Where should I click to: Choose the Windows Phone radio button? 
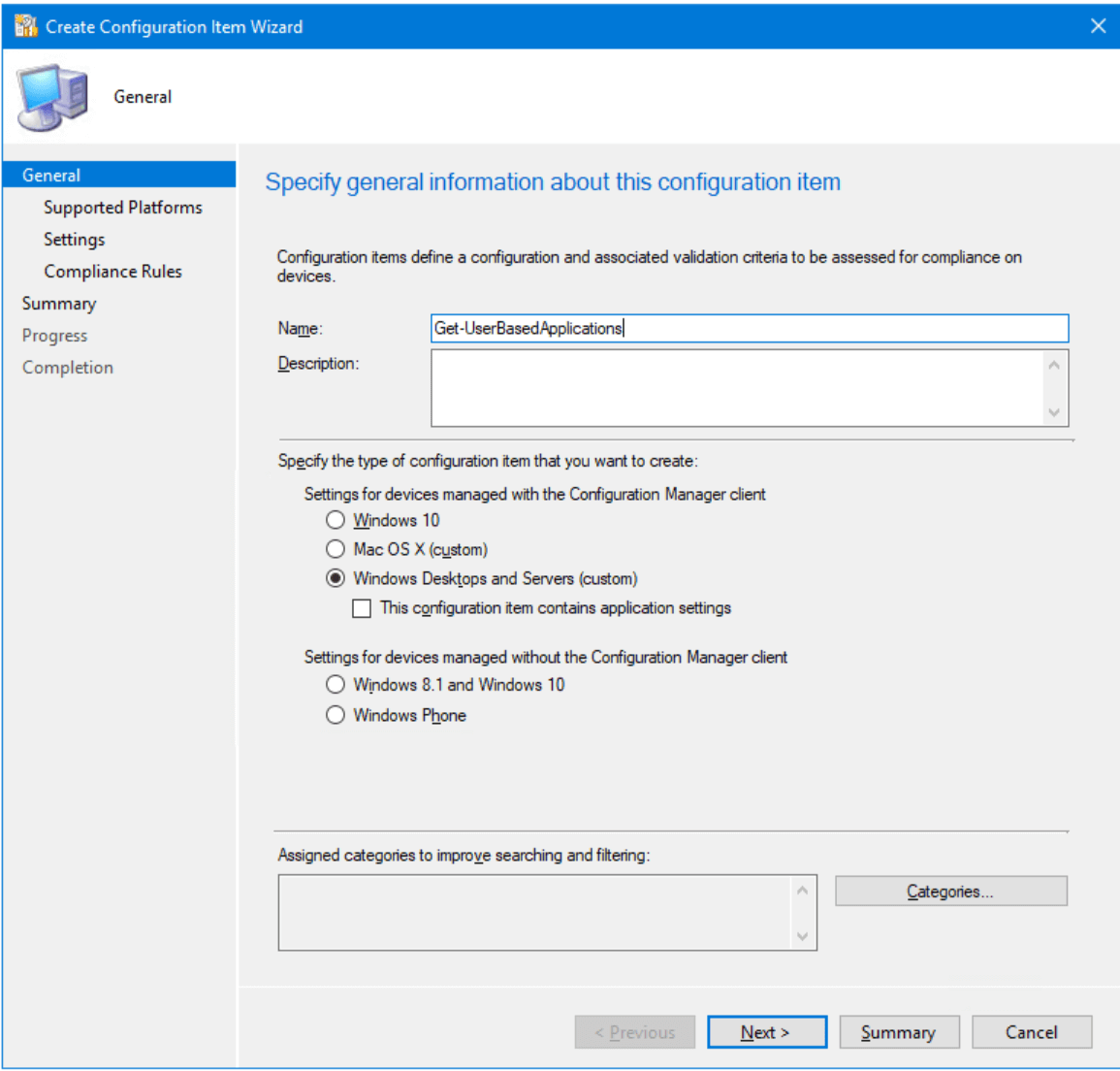(335, 715)
